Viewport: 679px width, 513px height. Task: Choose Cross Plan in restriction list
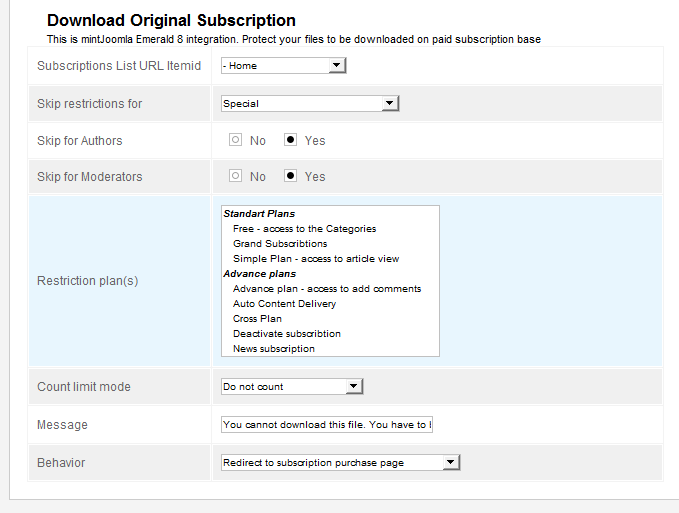[257, 319]
